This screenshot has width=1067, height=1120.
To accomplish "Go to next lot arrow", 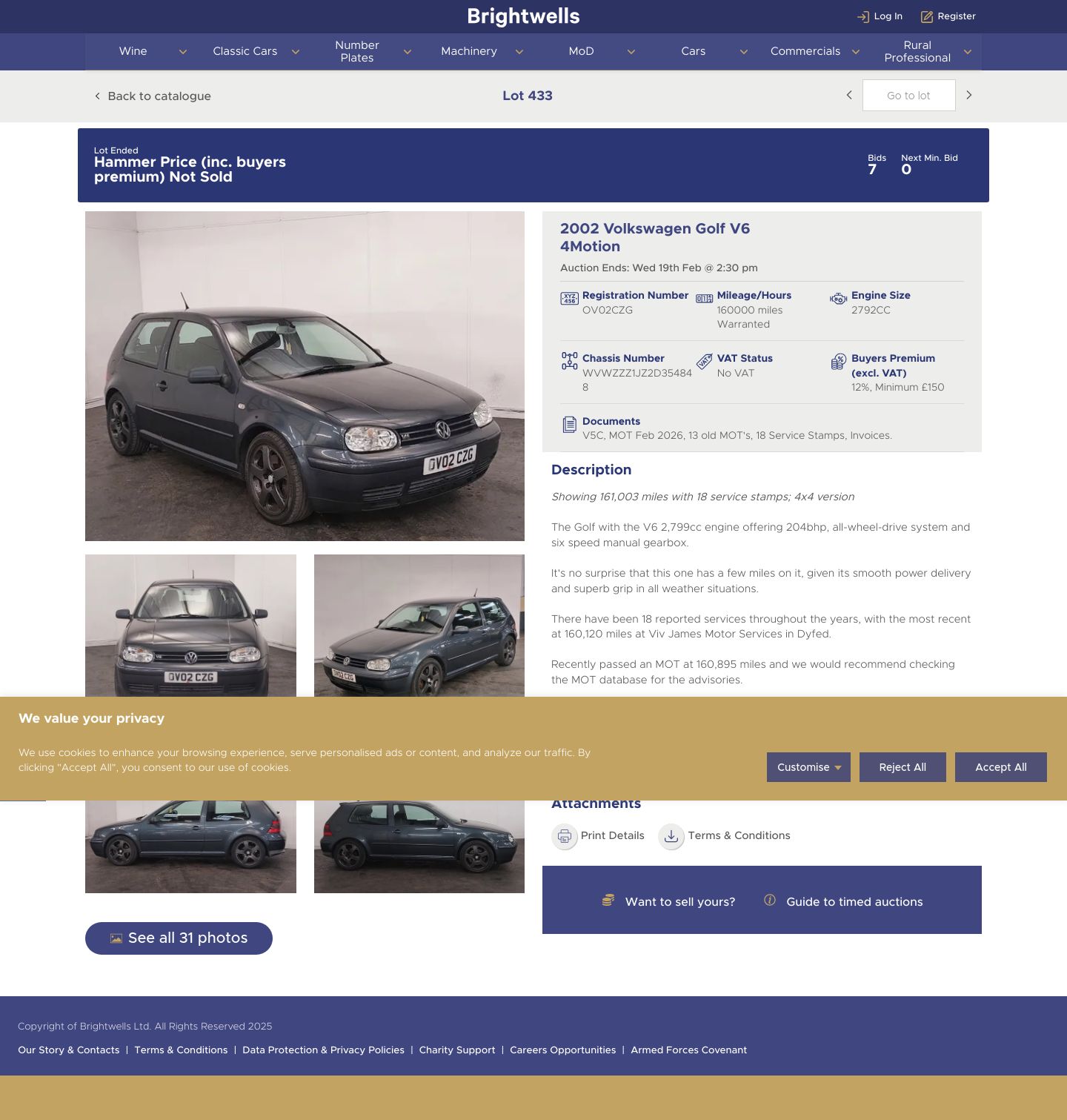I will click(968, 95).
